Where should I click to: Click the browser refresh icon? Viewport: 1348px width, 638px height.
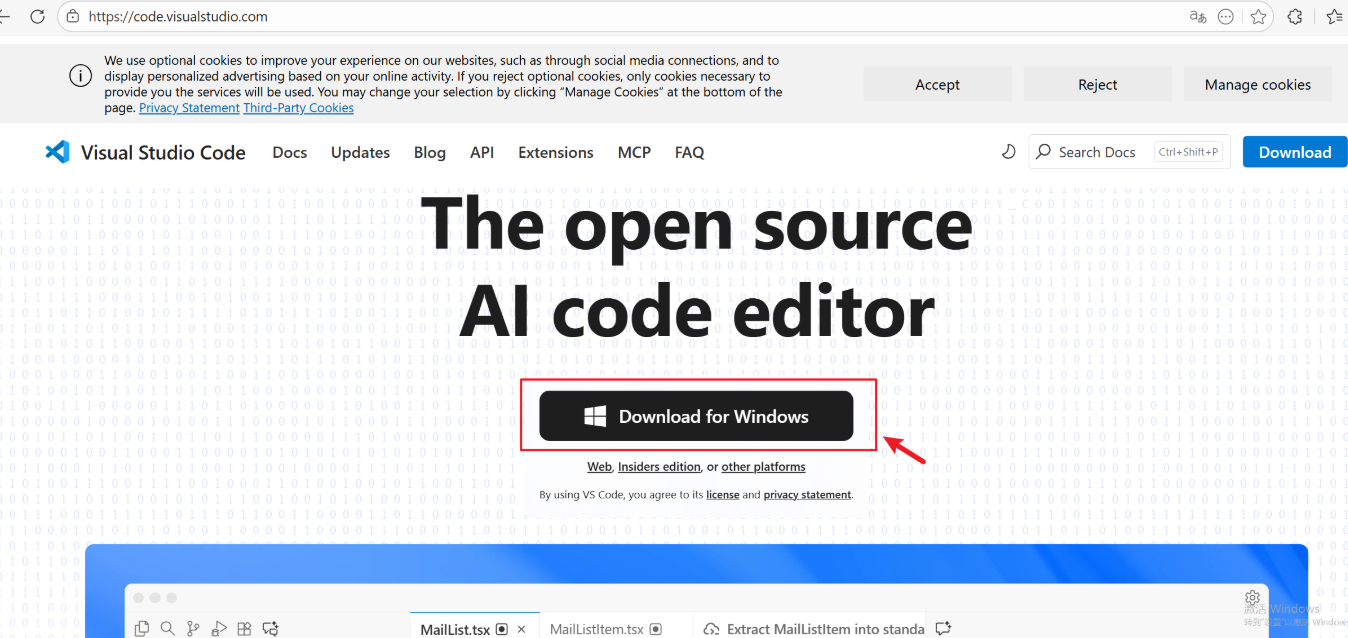pos(37,16)
